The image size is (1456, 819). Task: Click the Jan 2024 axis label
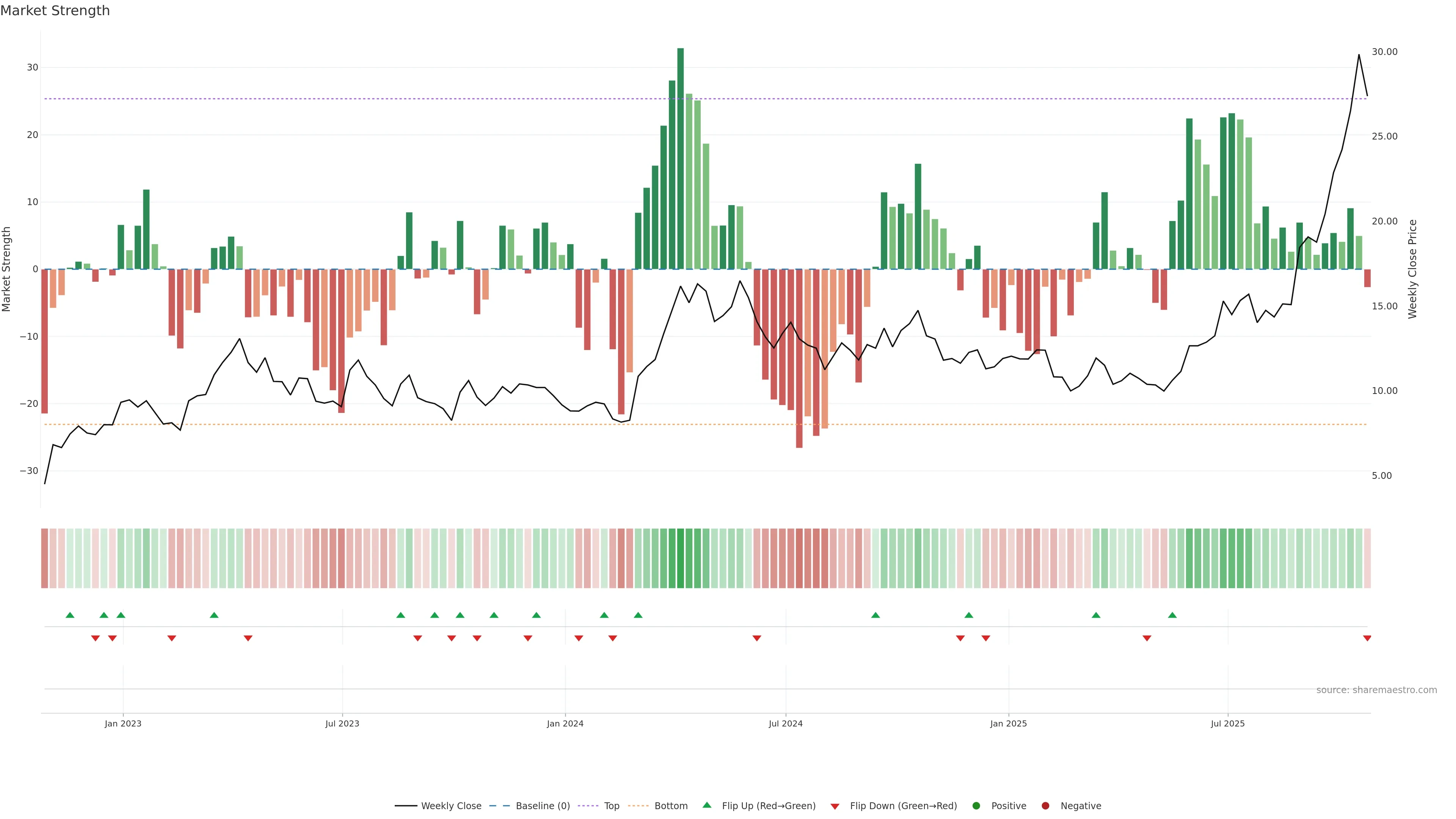pyautogui.click(x=565, y=723)
